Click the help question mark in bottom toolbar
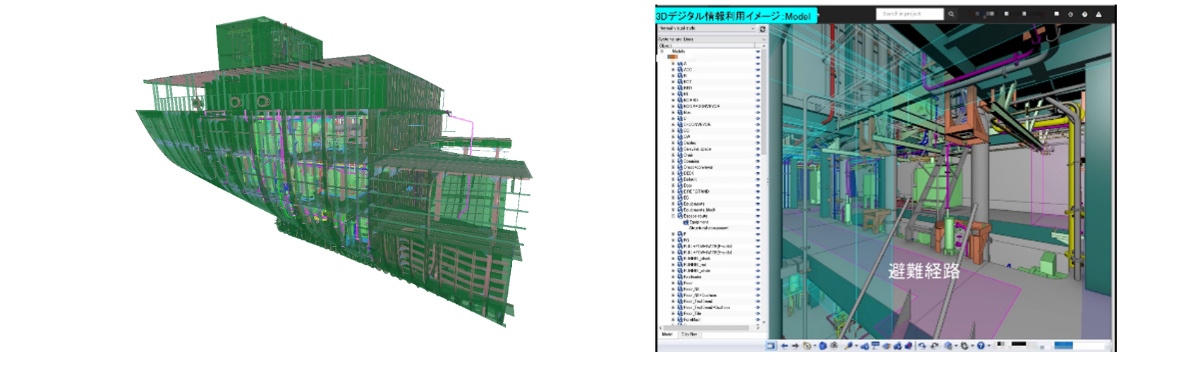This screenshot has width=1200, height=373. click(981, 346)
